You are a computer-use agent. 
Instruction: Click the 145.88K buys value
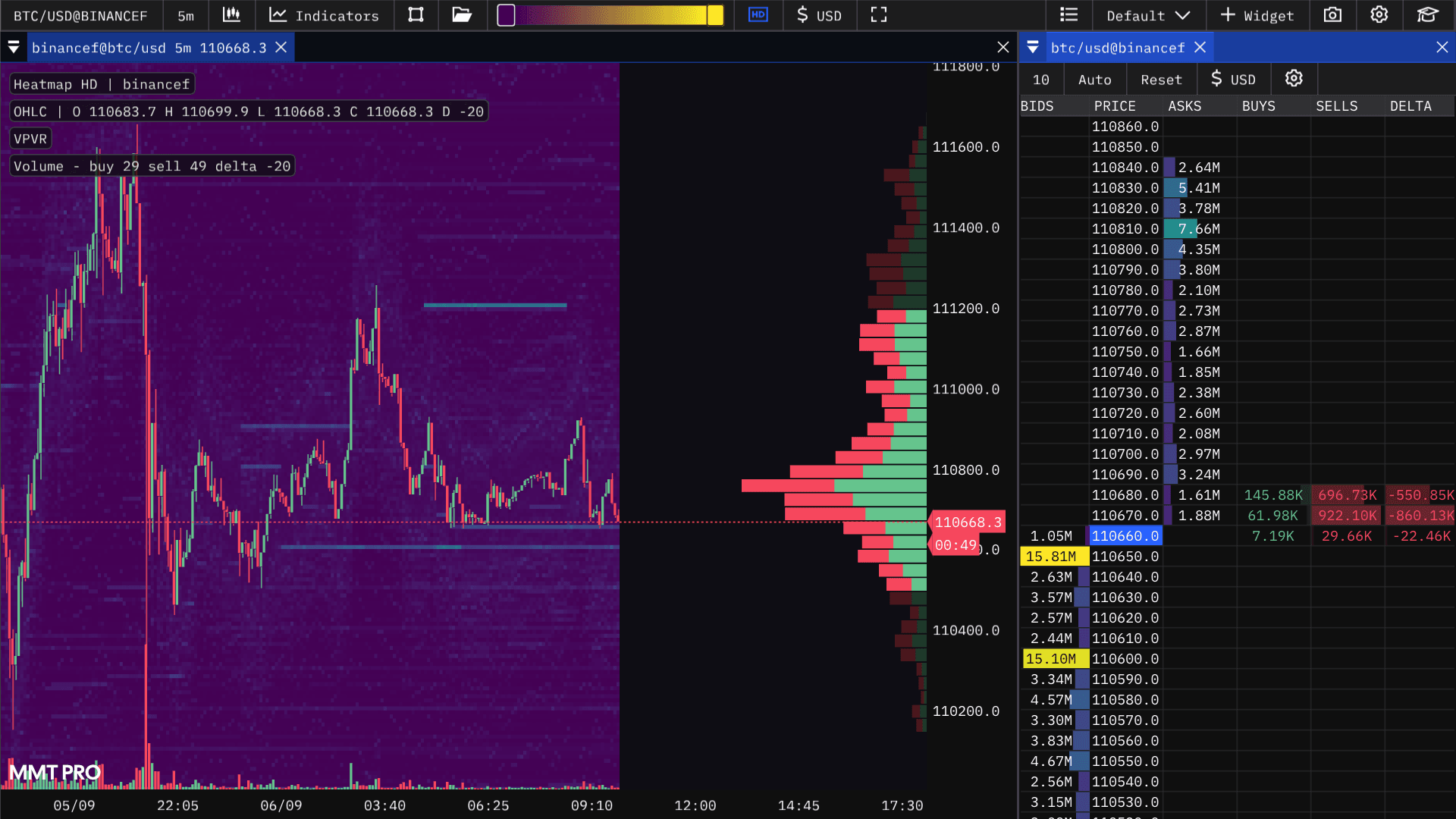(1273, 495)
